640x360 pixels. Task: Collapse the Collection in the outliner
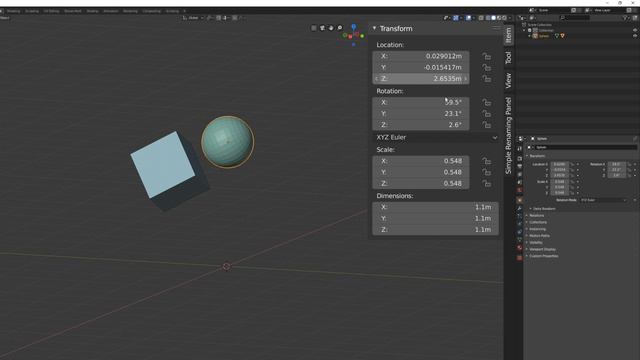(x=524, y=30)
